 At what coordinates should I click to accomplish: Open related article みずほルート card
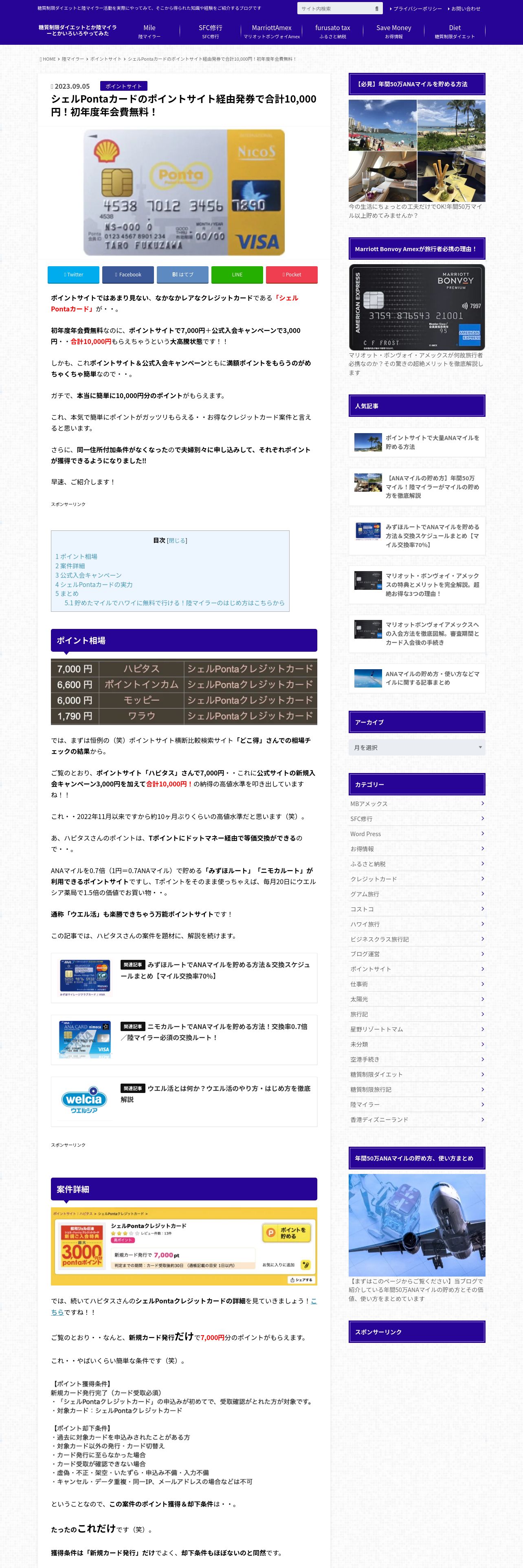[184, 978]
